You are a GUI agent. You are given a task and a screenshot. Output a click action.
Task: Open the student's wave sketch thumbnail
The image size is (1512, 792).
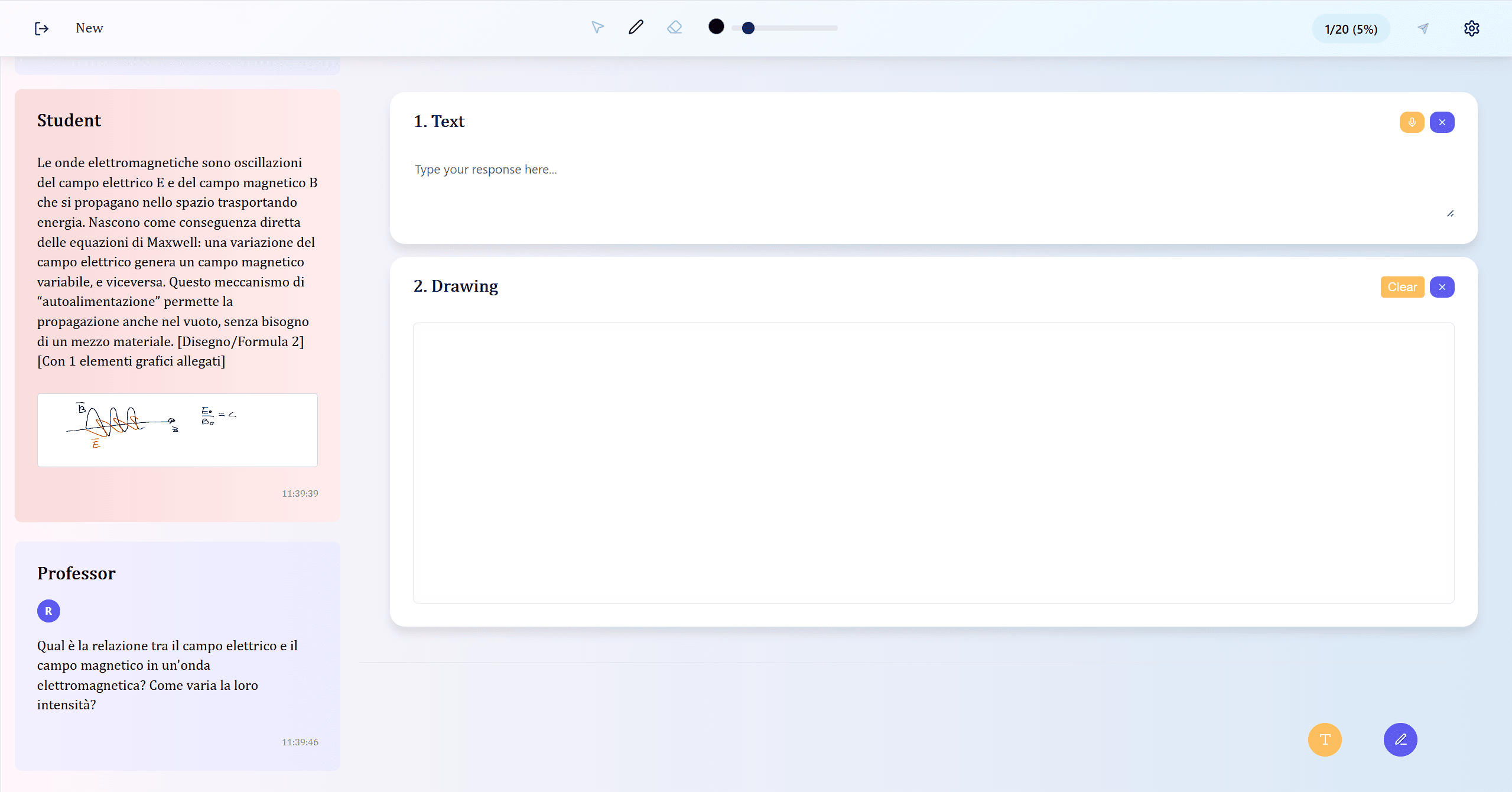[177, 430]
